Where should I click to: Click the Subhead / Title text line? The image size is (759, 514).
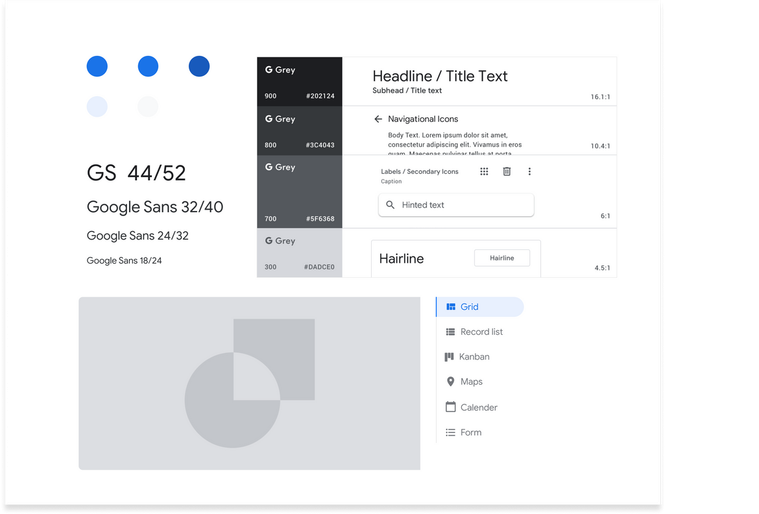407,91
